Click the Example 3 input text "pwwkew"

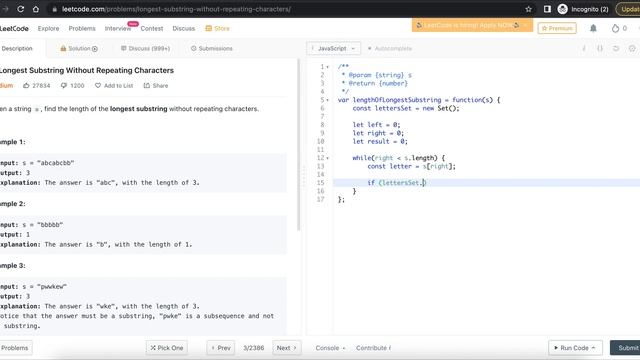tap(51, 287)
